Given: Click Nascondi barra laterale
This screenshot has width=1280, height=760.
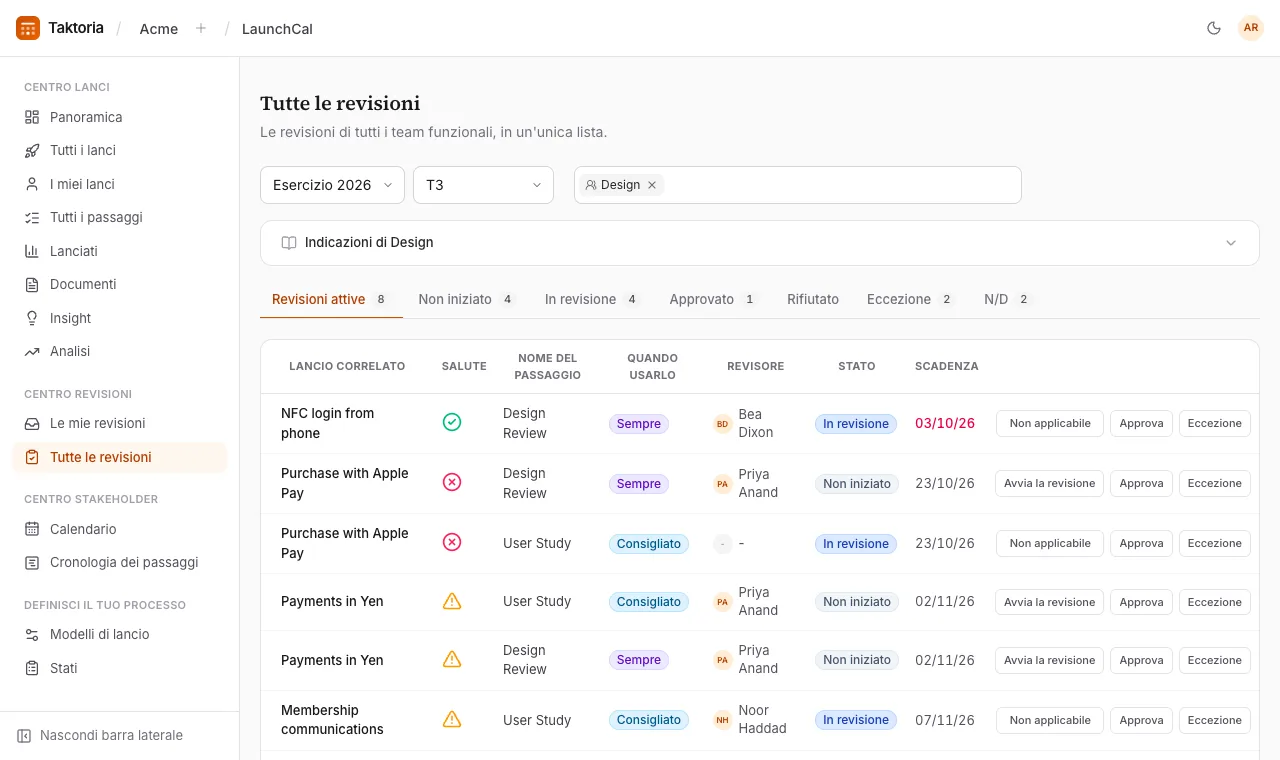Looking at the screenshot, I should 100,735.
